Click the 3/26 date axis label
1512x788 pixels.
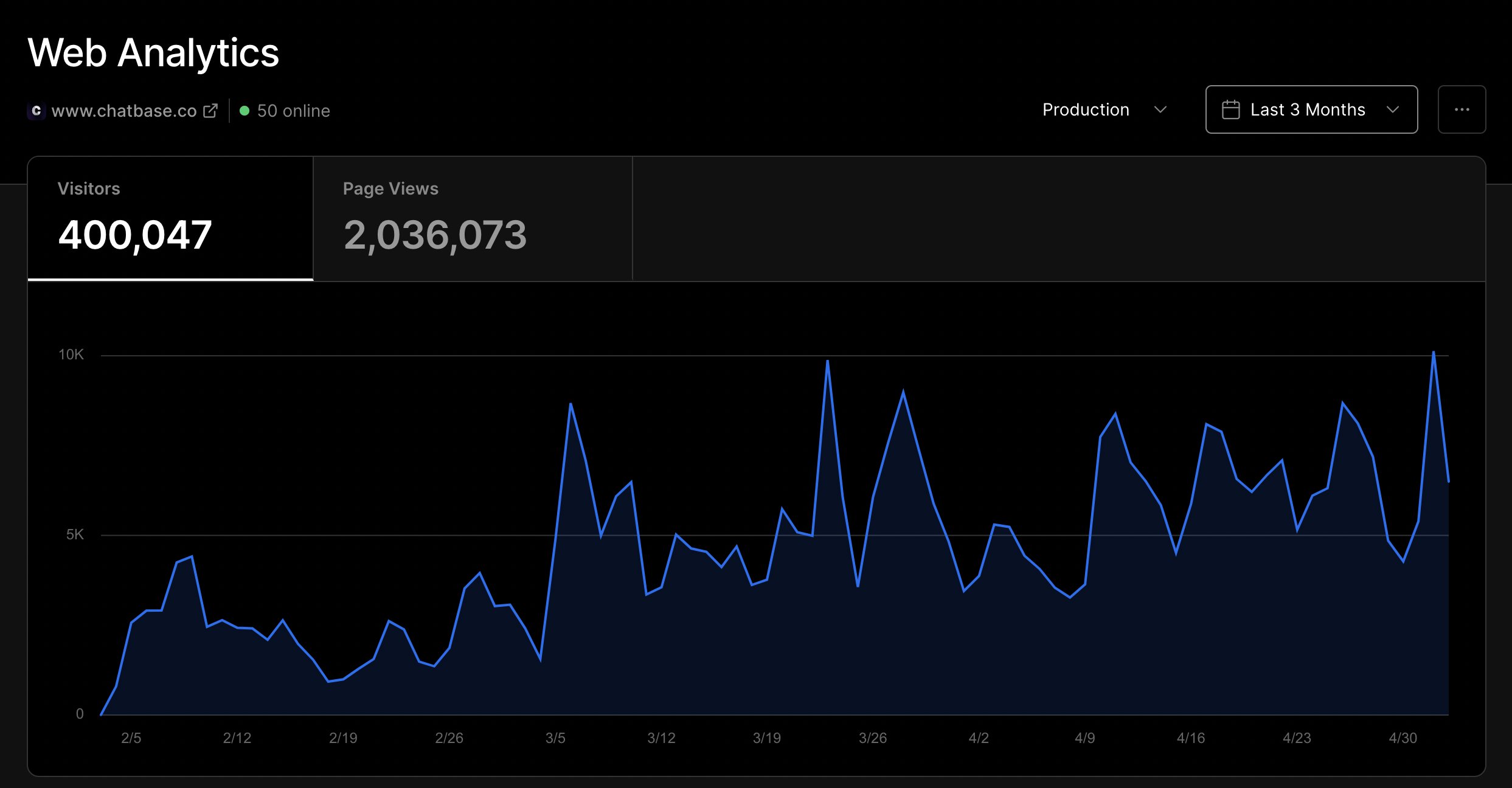(872, 738)
